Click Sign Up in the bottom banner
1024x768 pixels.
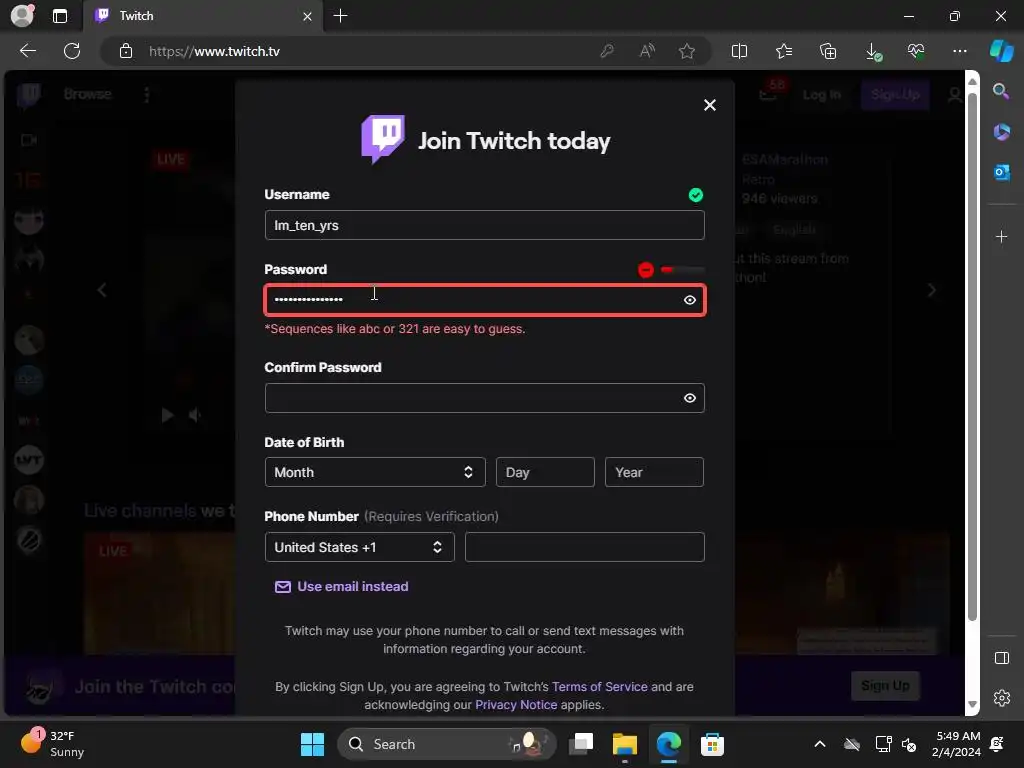(886, 686)
